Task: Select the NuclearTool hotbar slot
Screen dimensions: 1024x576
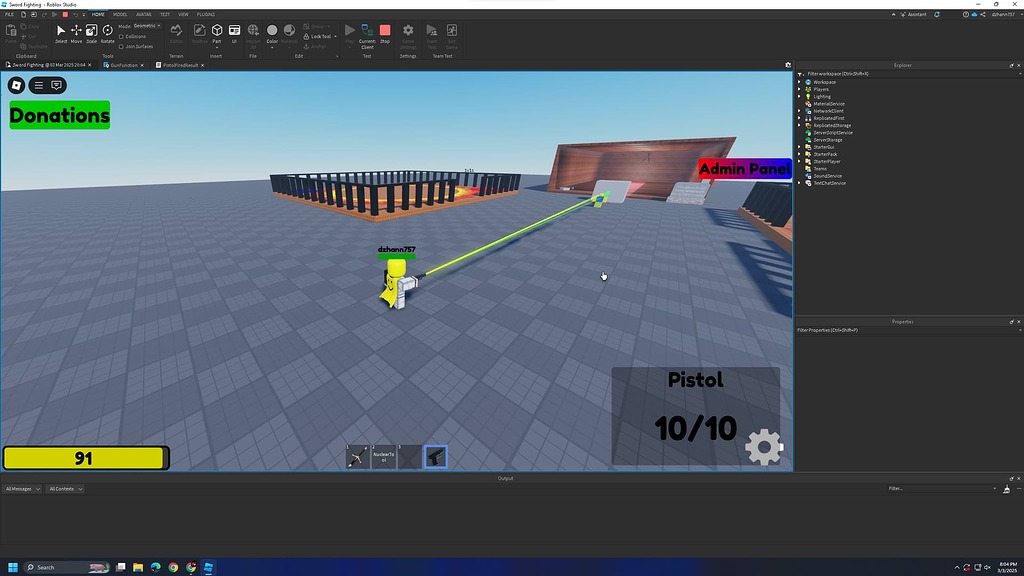Action: 383,456
